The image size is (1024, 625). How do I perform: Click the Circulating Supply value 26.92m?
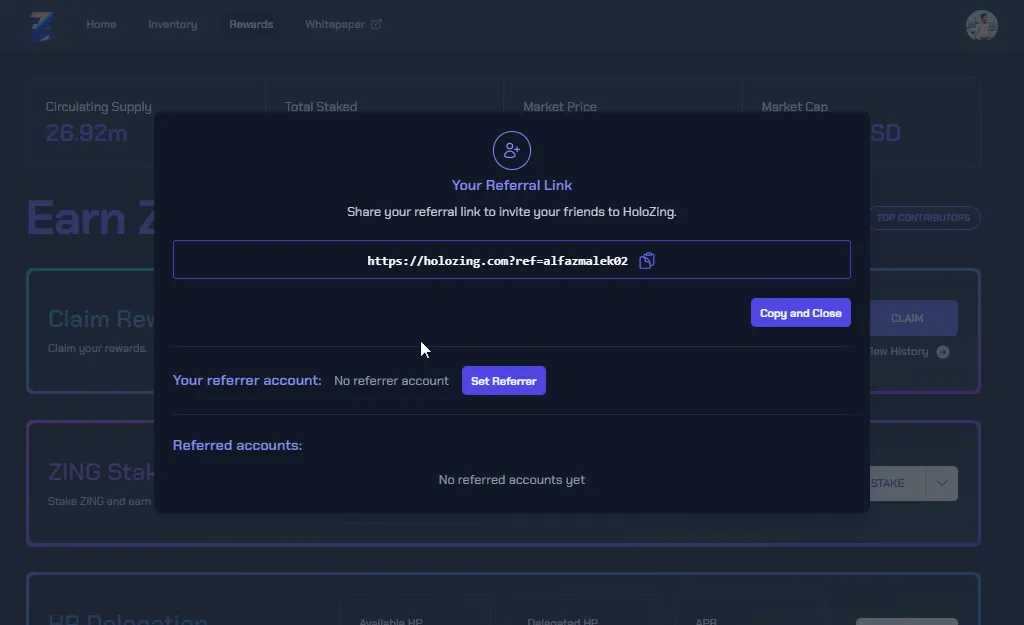(86, 133)
